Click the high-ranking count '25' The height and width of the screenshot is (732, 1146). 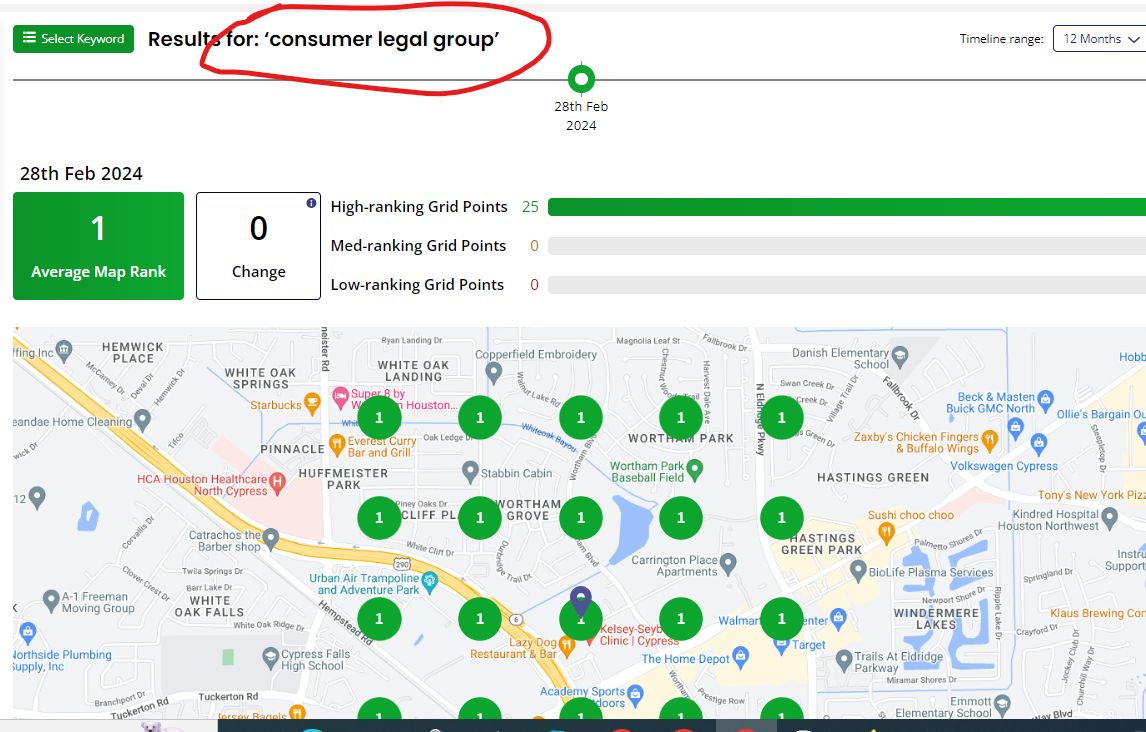click(x=530, y=207)
